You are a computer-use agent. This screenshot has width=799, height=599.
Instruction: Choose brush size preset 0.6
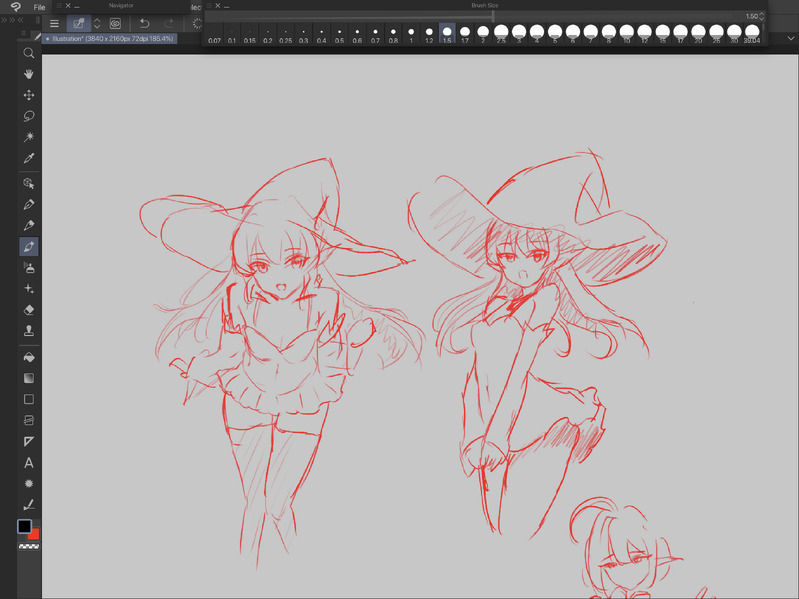click(357, 34)
